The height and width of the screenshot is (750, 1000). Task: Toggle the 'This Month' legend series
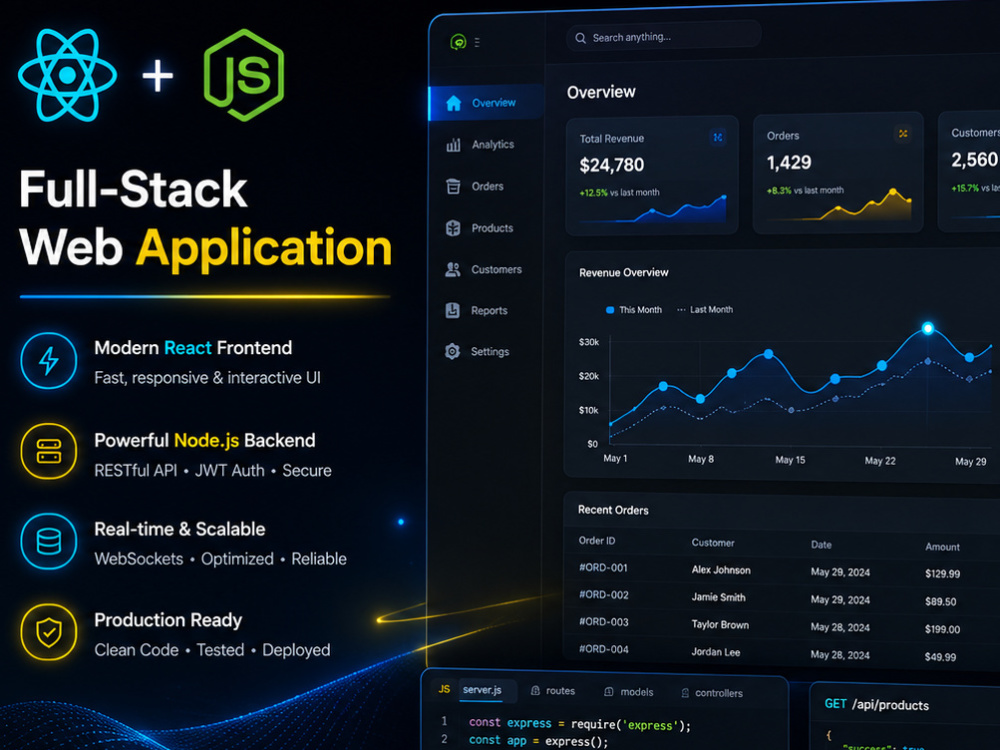pos(633,310)
